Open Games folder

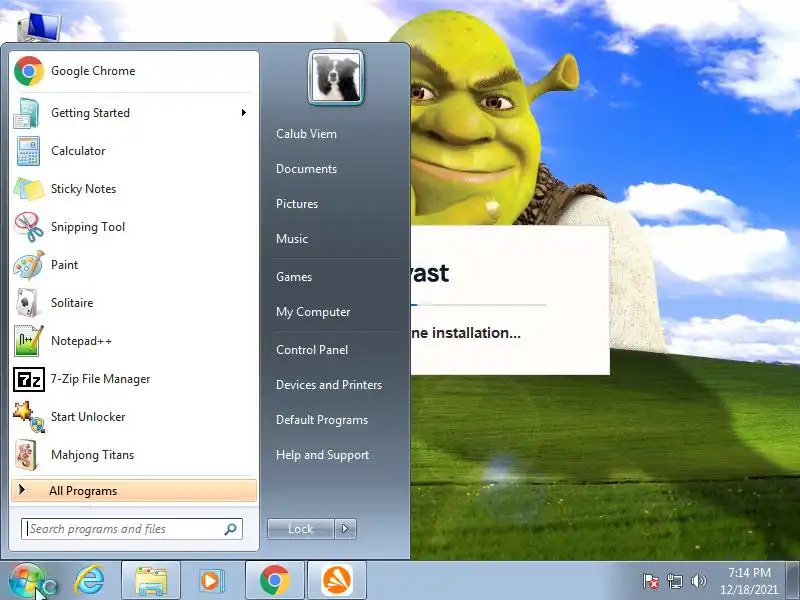click(x=294, y=277)
